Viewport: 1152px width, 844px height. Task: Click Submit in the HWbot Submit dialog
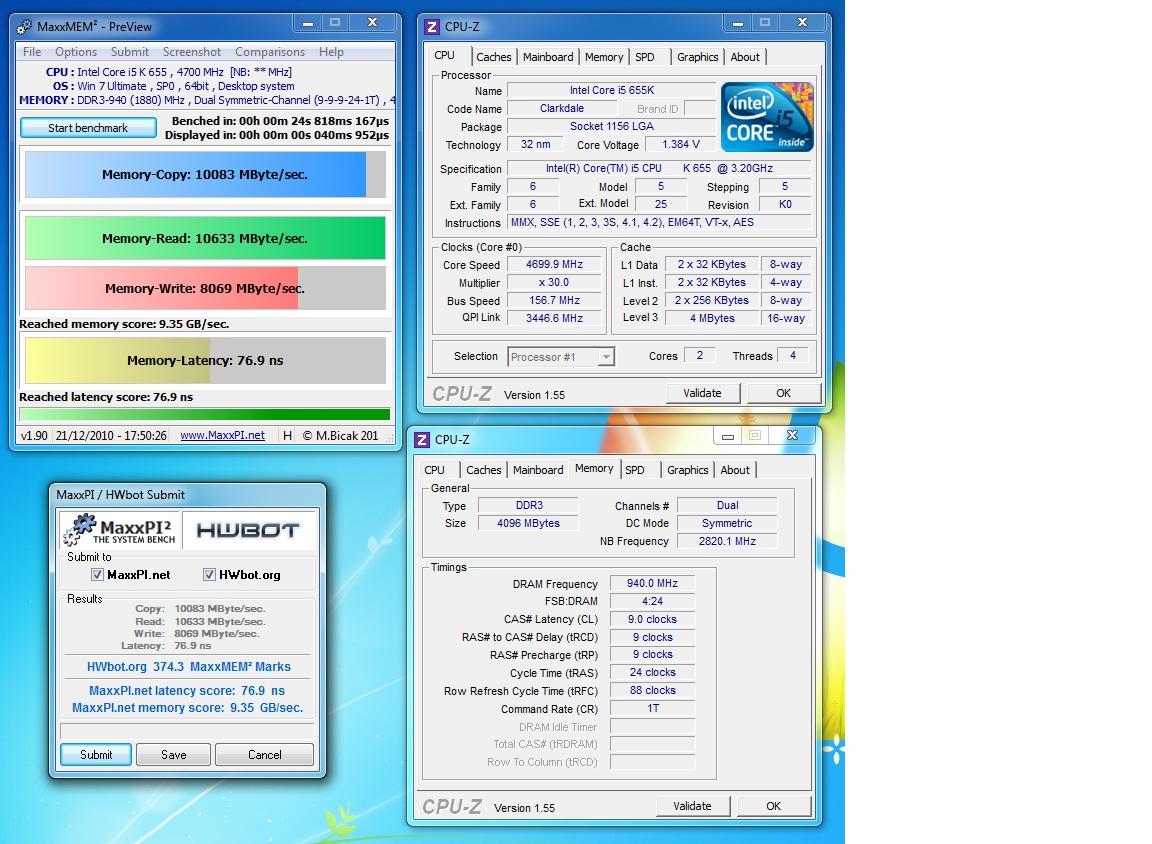96,754
